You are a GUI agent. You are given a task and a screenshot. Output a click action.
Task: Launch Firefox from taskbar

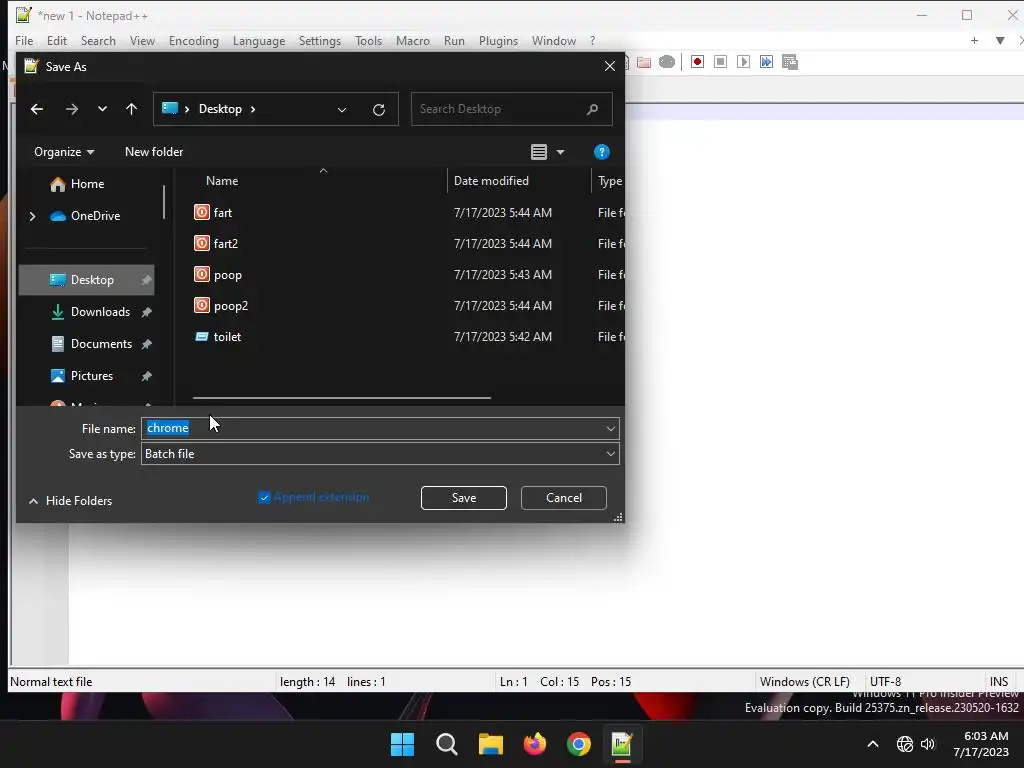[x=535, y=744]
